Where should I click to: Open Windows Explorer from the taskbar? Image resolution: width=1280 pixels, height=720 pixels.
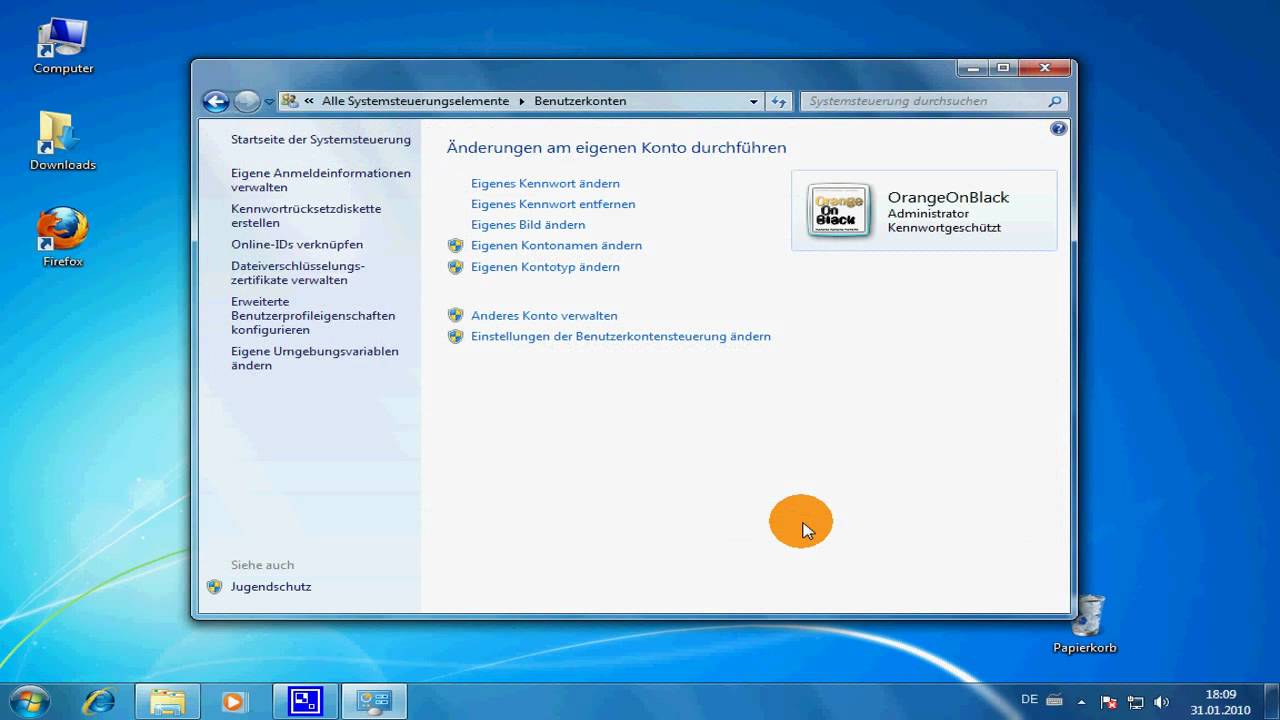(165, 702)
